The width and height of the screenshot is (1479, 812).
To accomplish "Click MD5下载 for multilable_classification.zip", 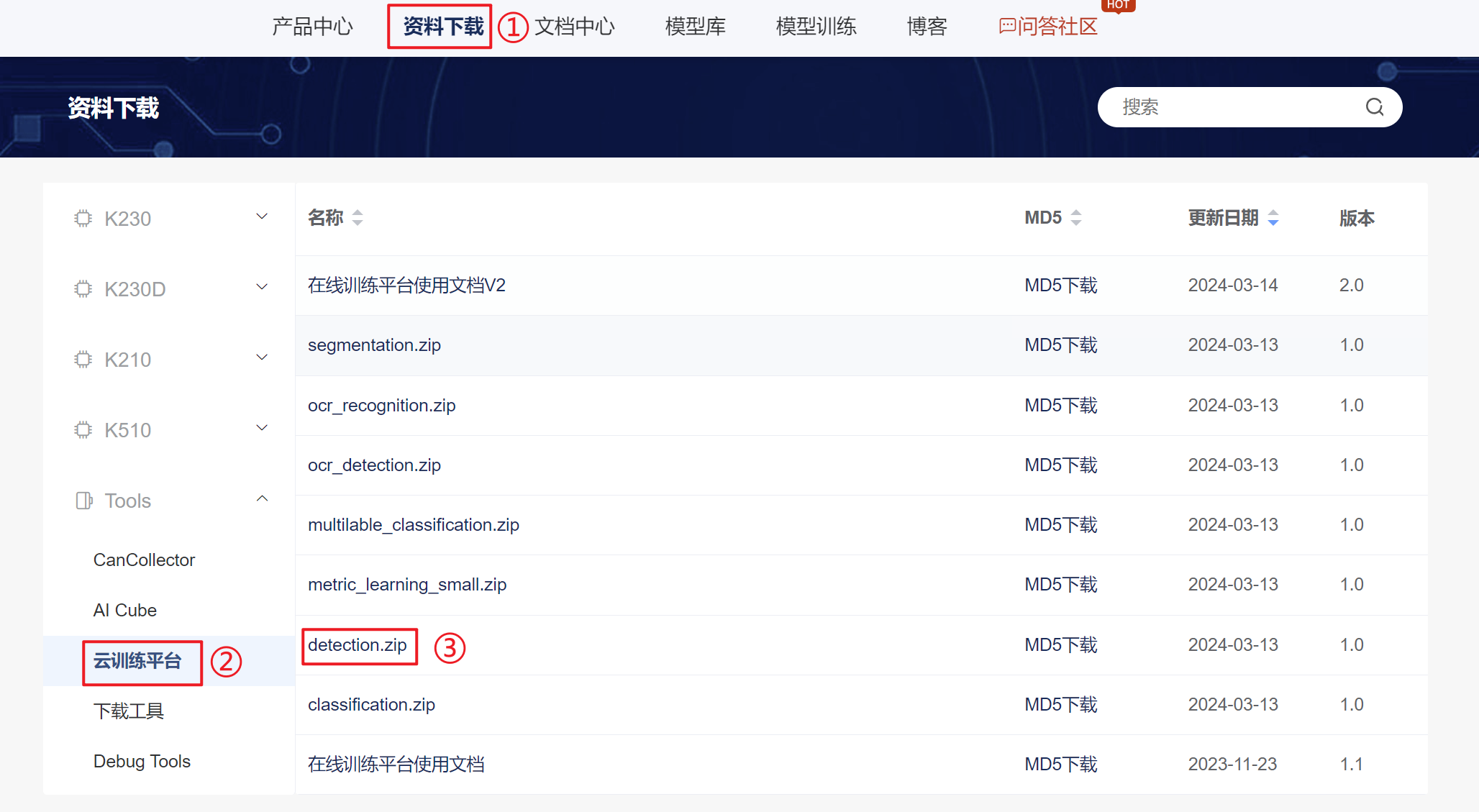I will click(1061, 524).
